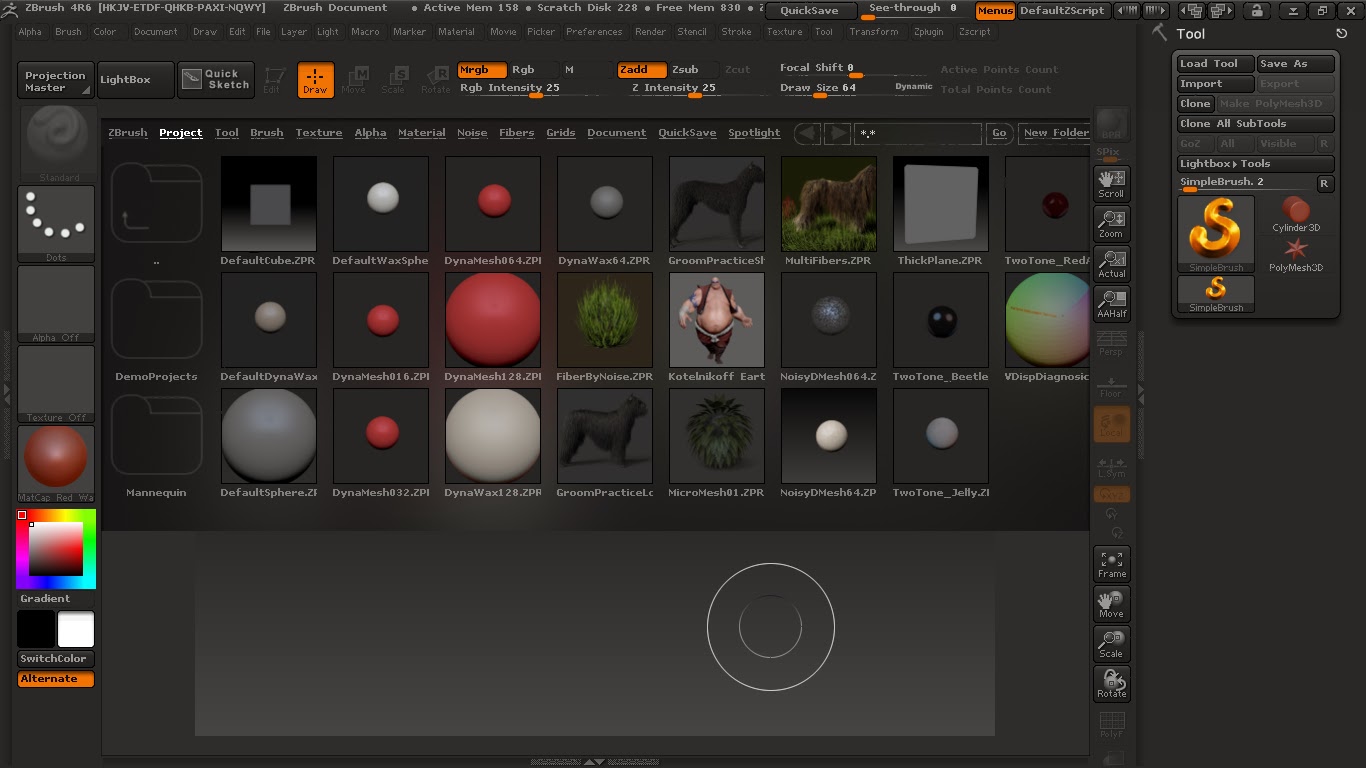The width and height of the screenshot is (1366, 768).
Task: Open the Standard brush selector
Action: (x=56, y=144)
